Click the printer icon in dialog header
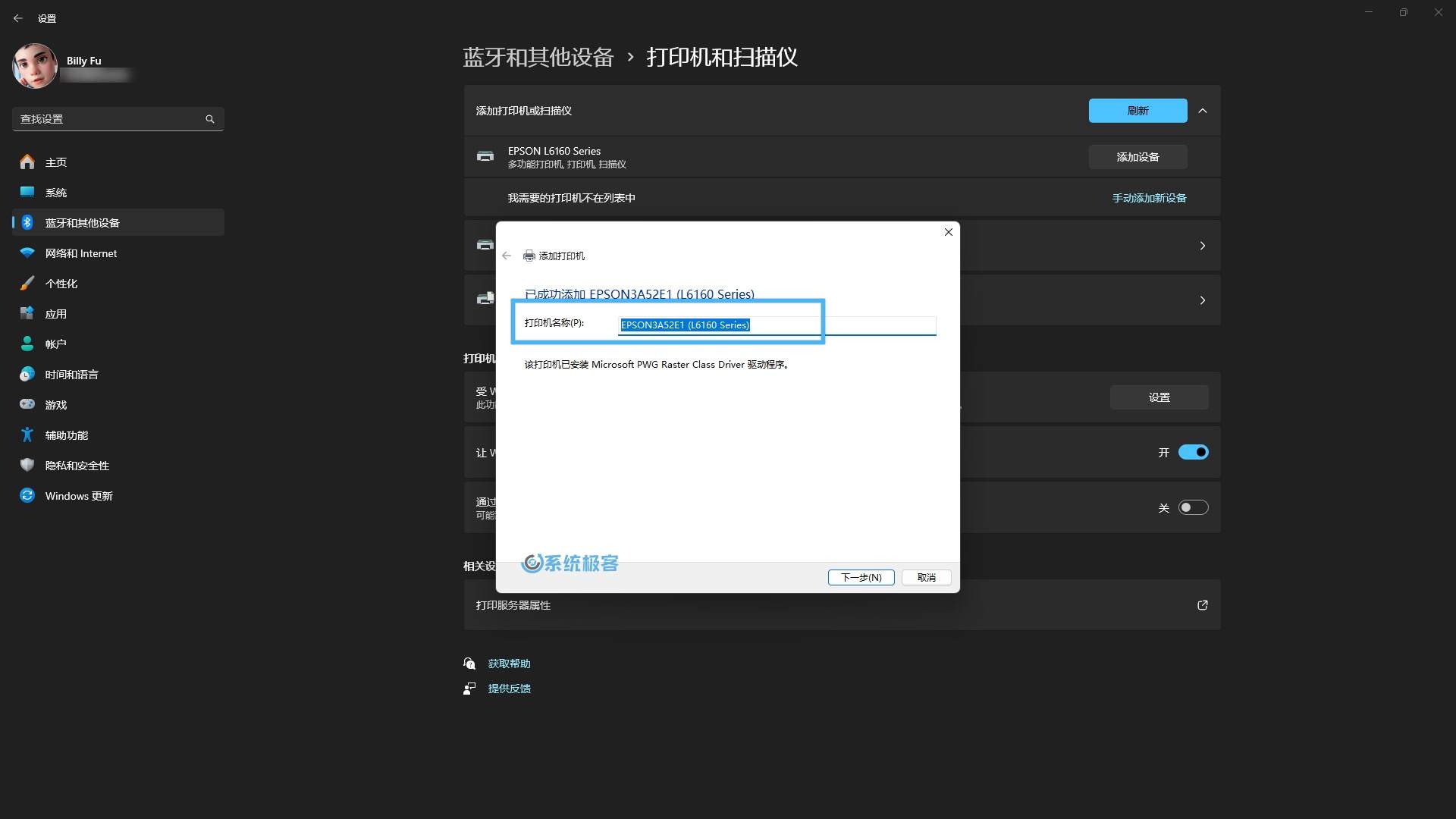 (528, 255)
